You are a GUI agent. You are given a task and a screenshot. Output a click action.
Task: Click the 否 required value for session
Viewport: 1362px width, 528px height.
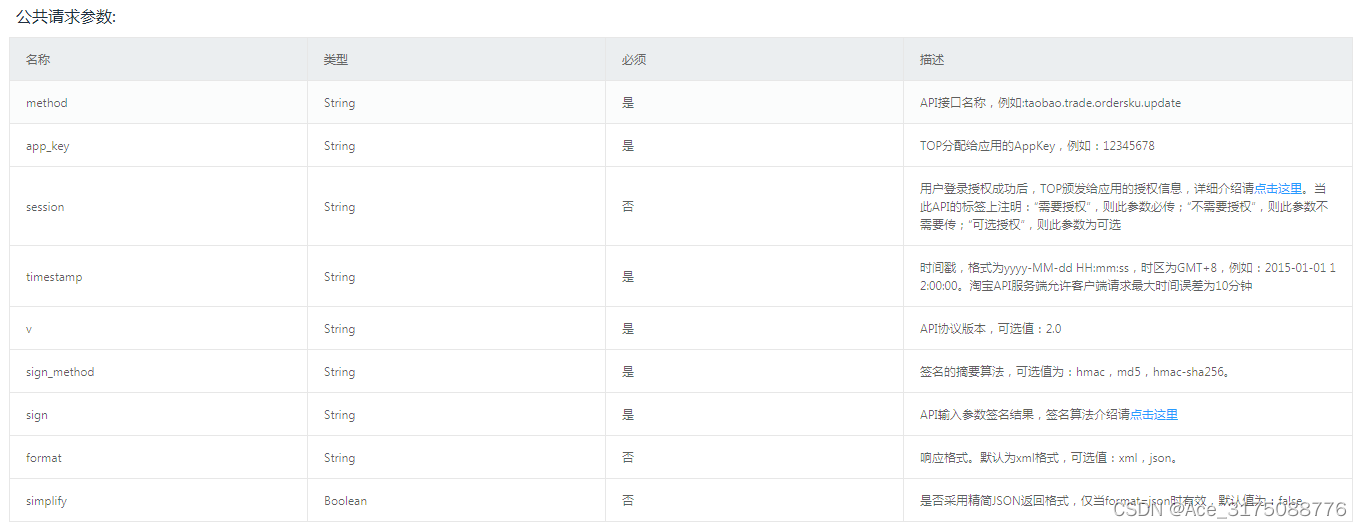(x=628, y=207)
